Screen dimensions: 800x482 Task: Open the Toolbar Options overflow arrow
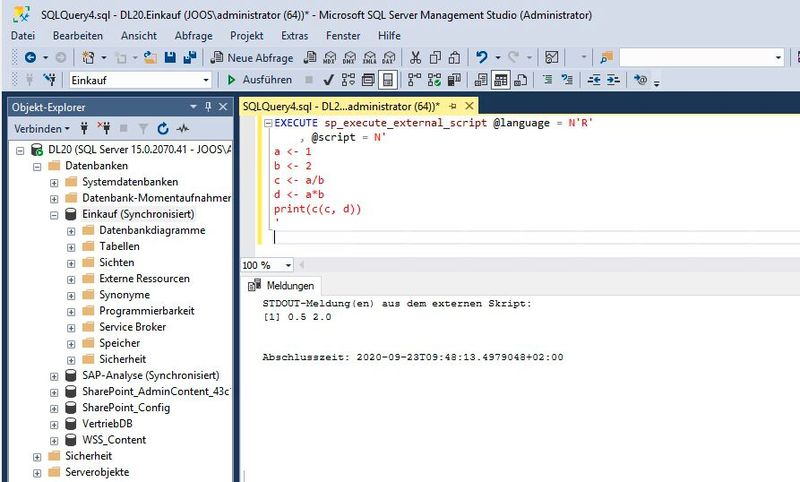657,82
